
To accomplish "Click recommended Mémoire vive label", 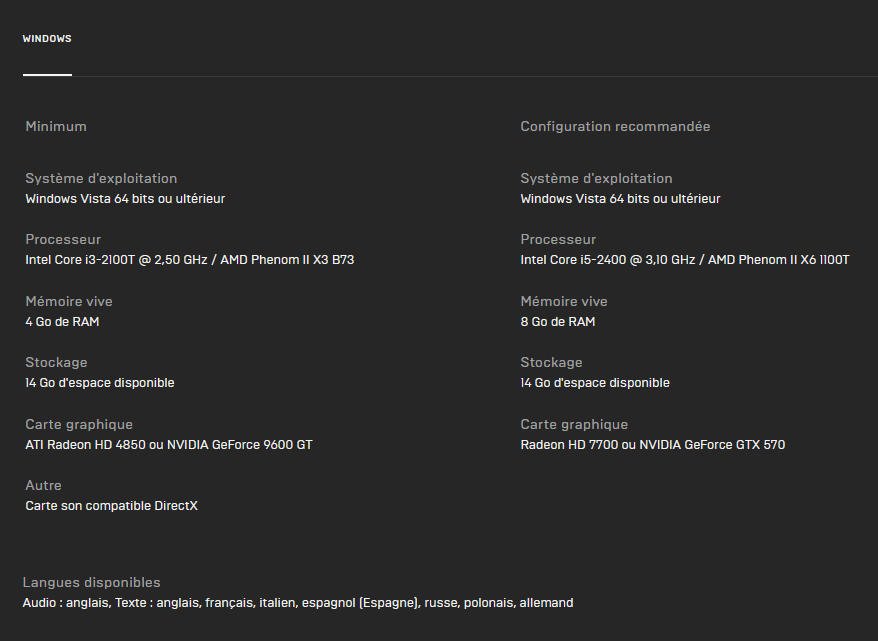I will tap(564, 301).
